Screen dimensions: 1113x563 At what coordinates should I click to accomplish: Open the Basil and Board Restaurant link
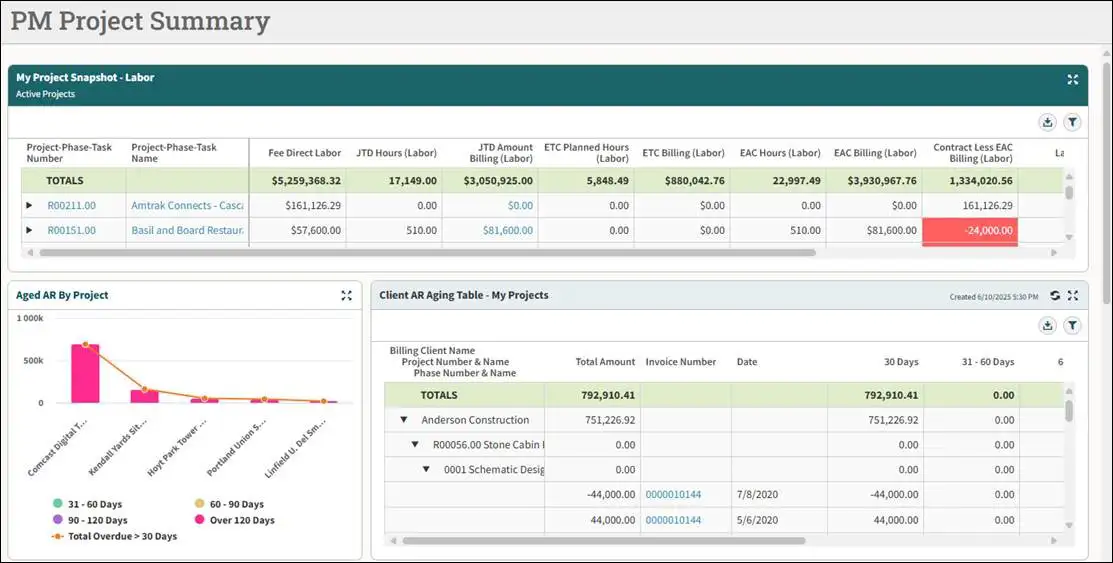coord(187,230)
